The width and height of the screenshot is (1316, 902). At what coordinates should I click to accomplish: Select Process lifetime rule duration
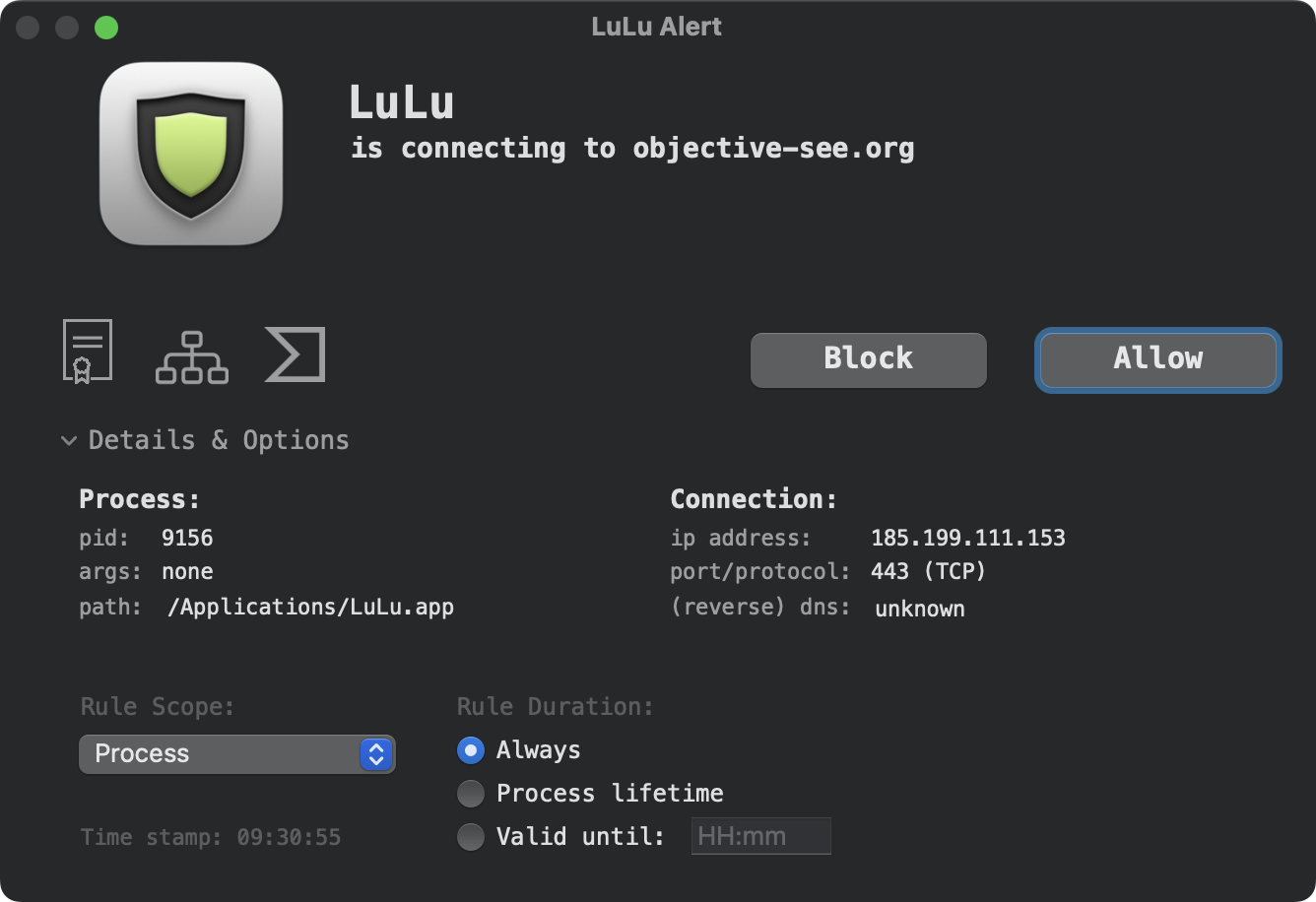tap(471, 793)
